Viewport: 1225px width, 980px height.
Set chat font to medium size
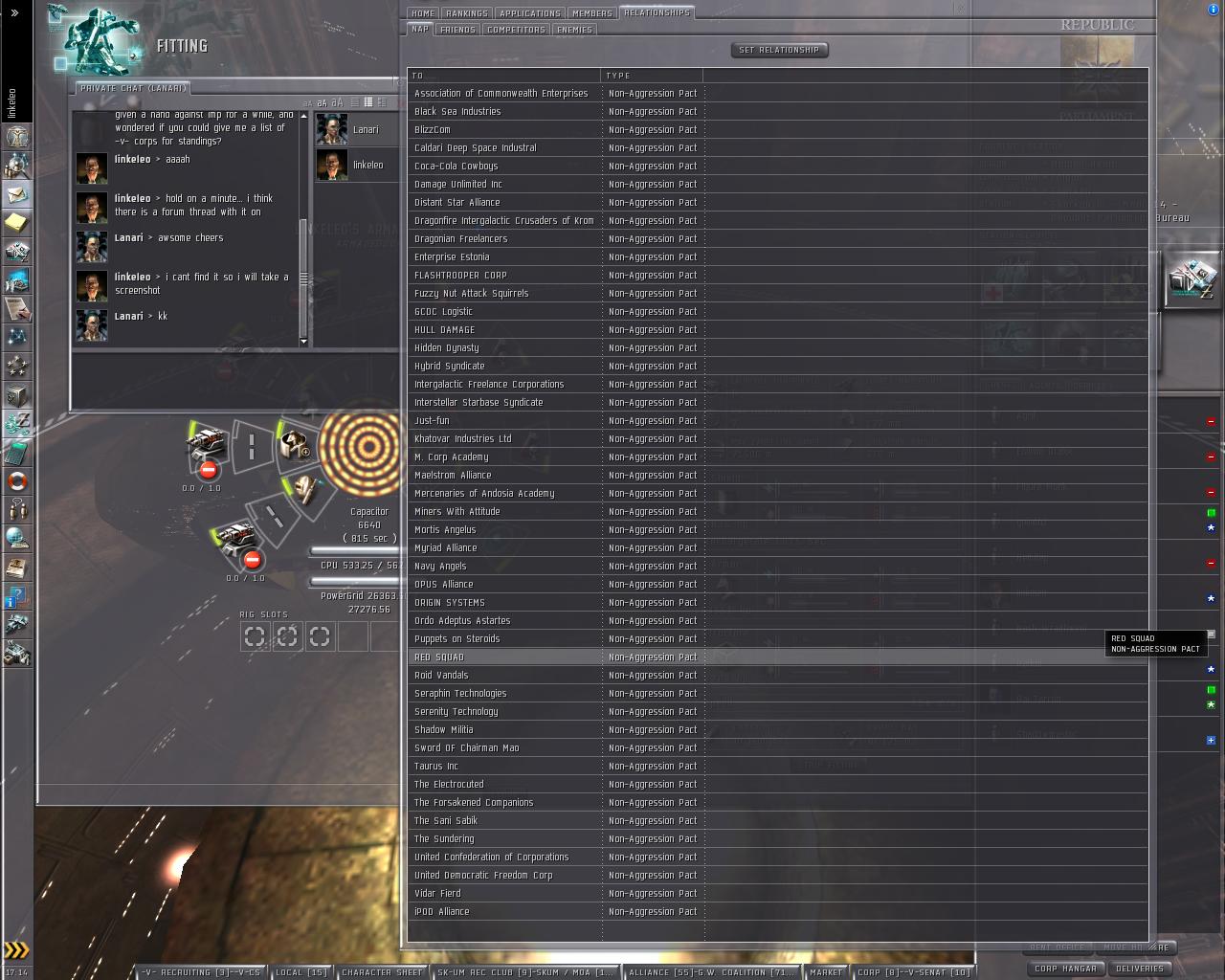coord(322,103)
